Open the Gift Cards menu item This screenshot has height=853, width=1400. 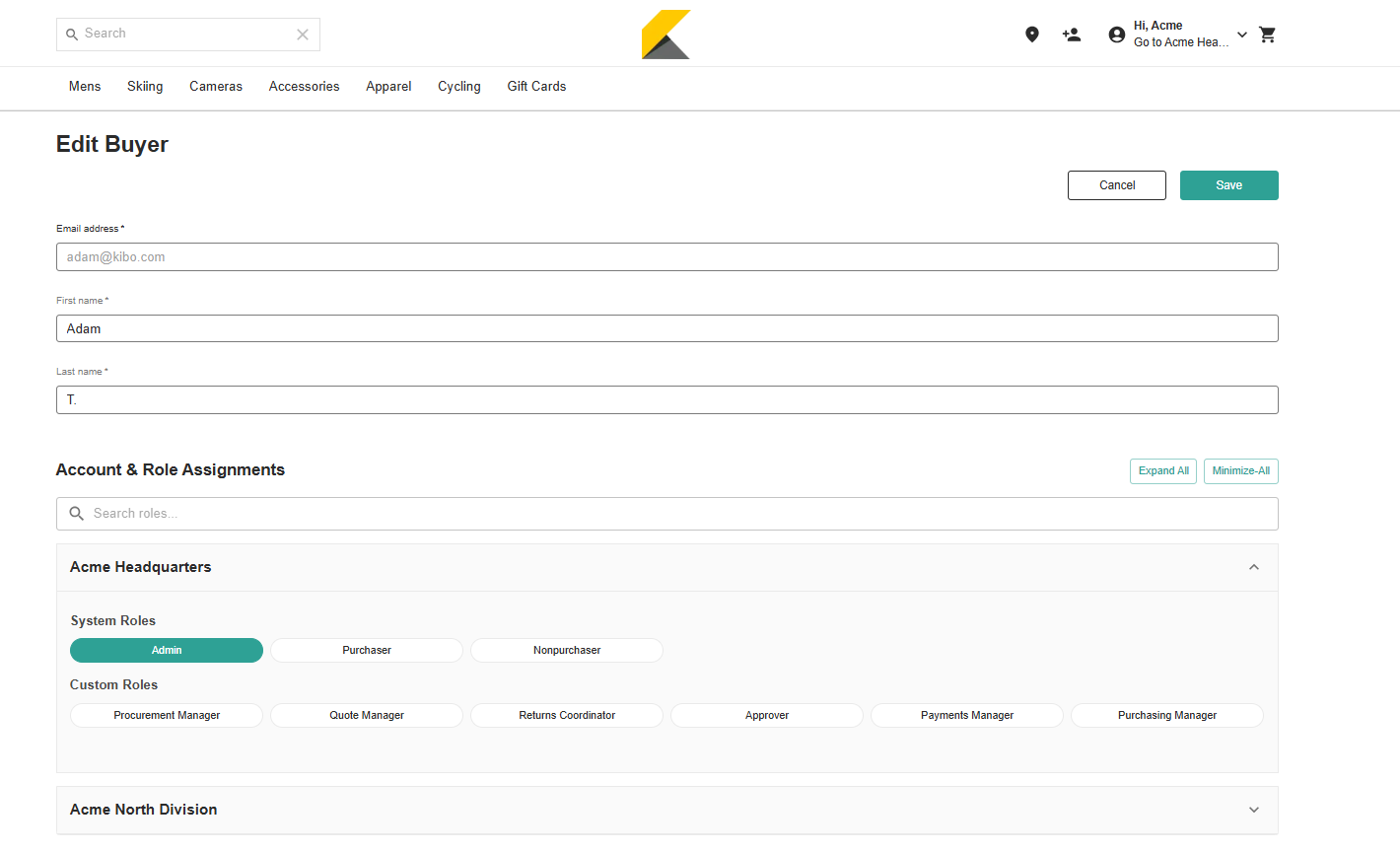(x=537, y=87)
